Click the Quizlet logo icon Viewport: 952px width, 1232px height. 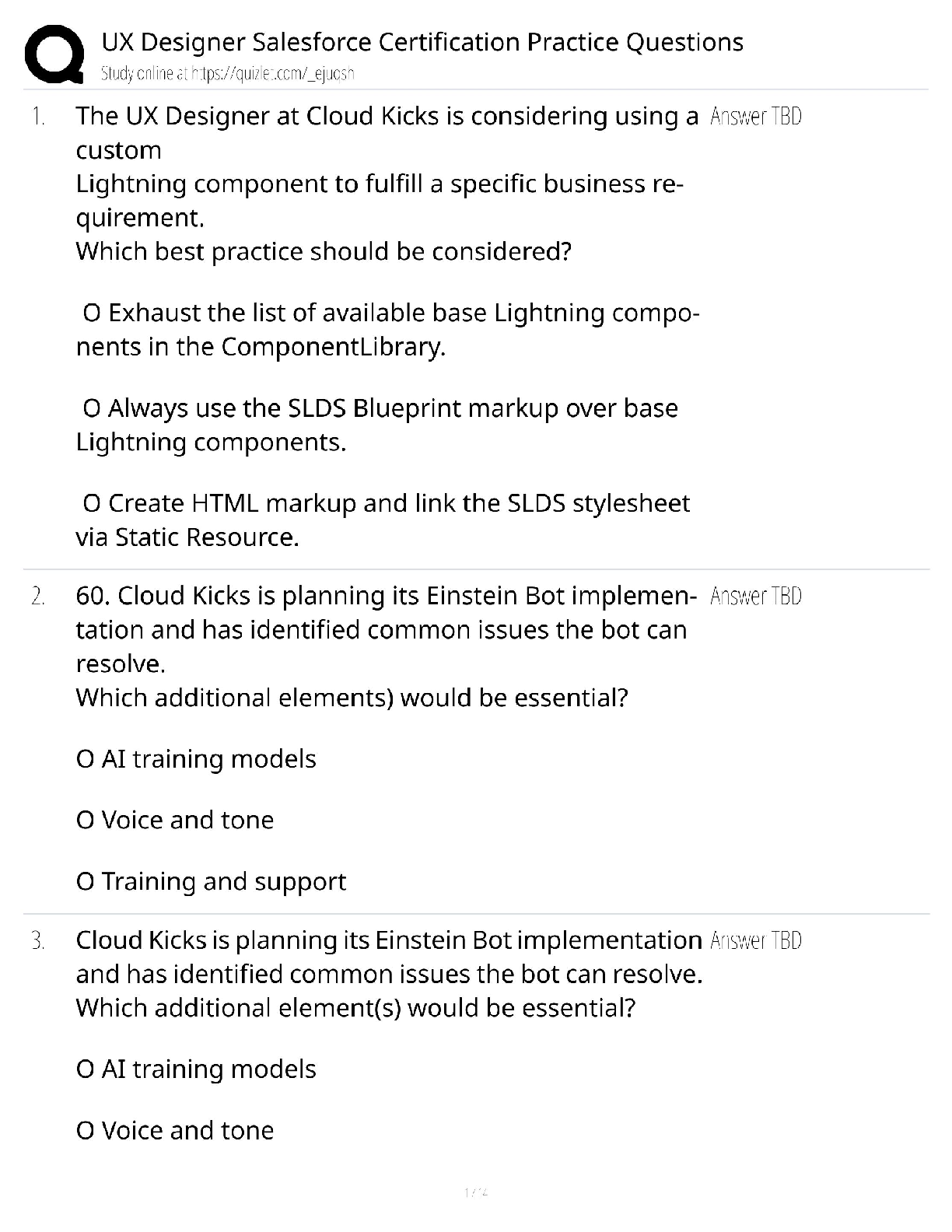coord(54,54)
